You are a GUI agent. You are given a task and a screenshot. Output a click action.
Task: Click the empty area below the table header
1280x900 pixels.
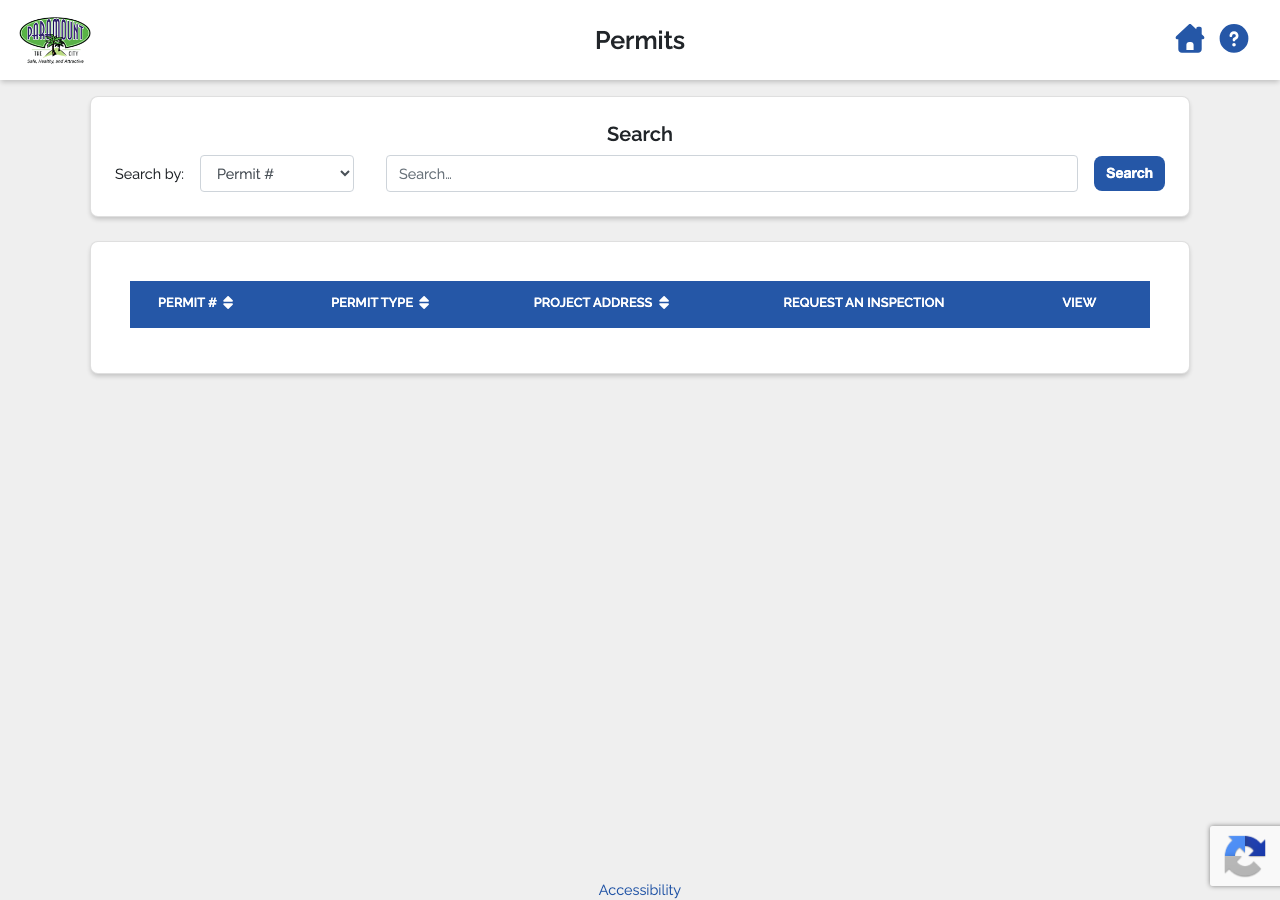(x=640, y=350)
